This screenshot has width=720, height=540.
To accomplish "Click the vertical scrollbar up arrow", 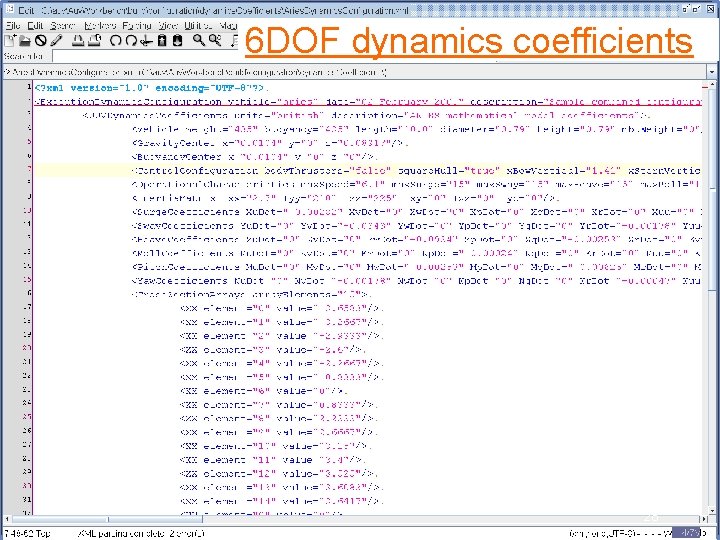I will [712, 85].
